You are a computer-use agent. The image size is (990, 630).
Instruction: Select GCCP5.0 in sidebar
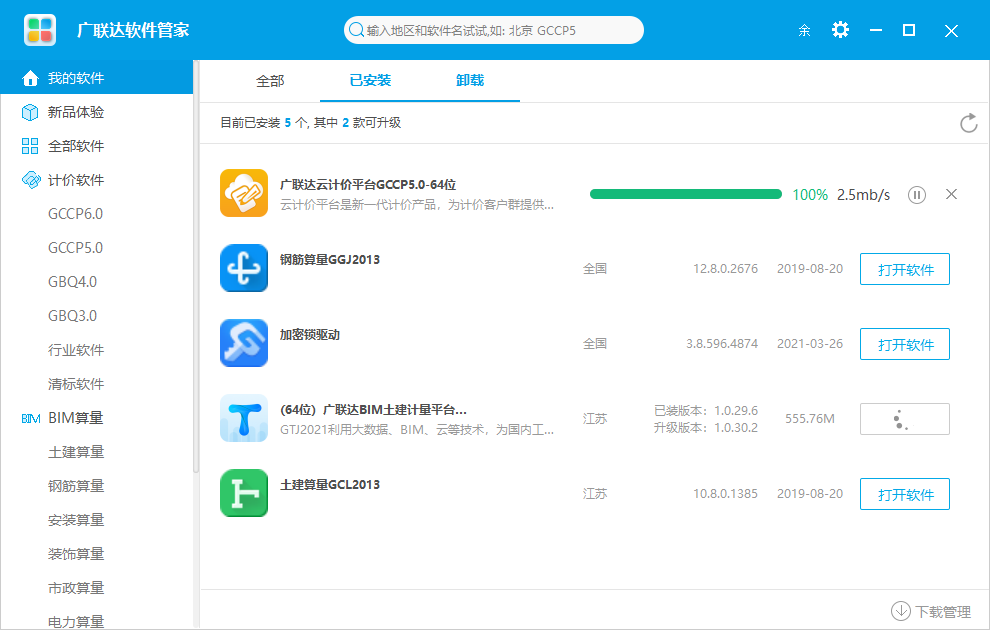[x=75, y=248]
